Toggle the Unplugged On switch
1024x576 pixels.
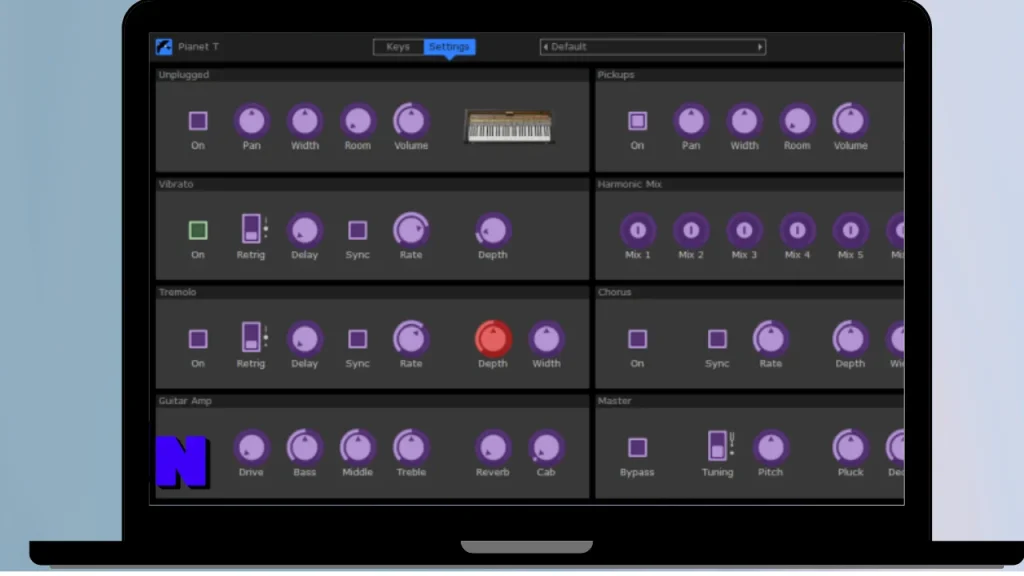pos(198,121)
